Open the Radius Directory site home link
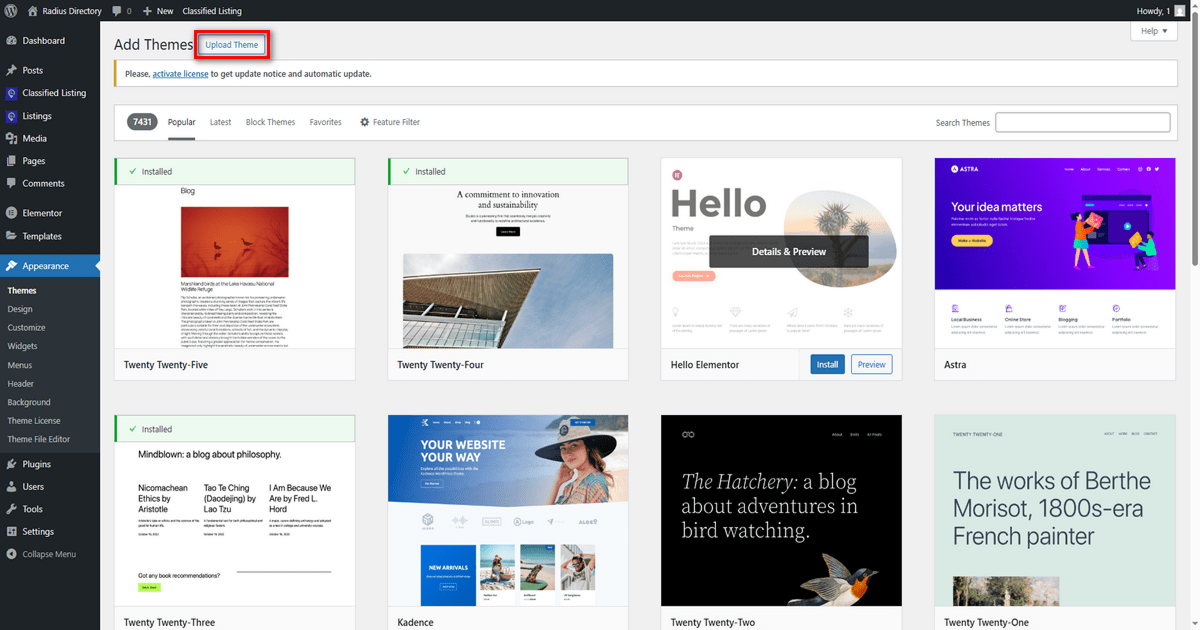 64,11
